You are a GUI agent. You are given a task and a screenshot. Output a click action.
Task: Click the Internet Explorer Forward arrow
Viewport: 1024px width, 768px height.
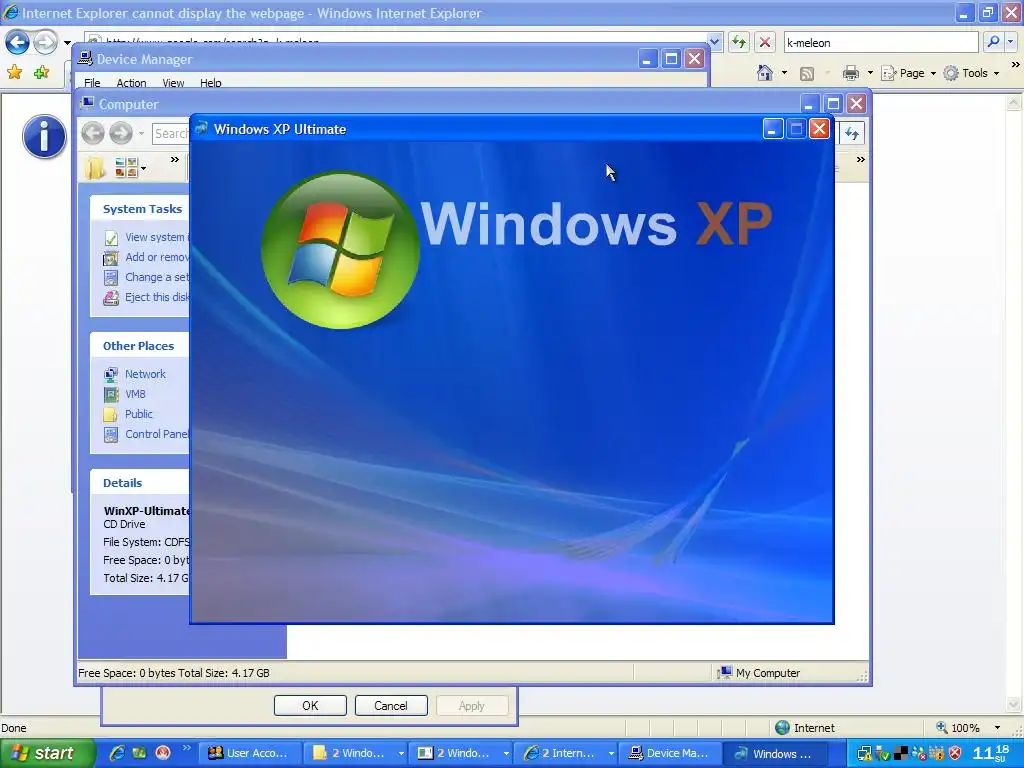(45, 42)
